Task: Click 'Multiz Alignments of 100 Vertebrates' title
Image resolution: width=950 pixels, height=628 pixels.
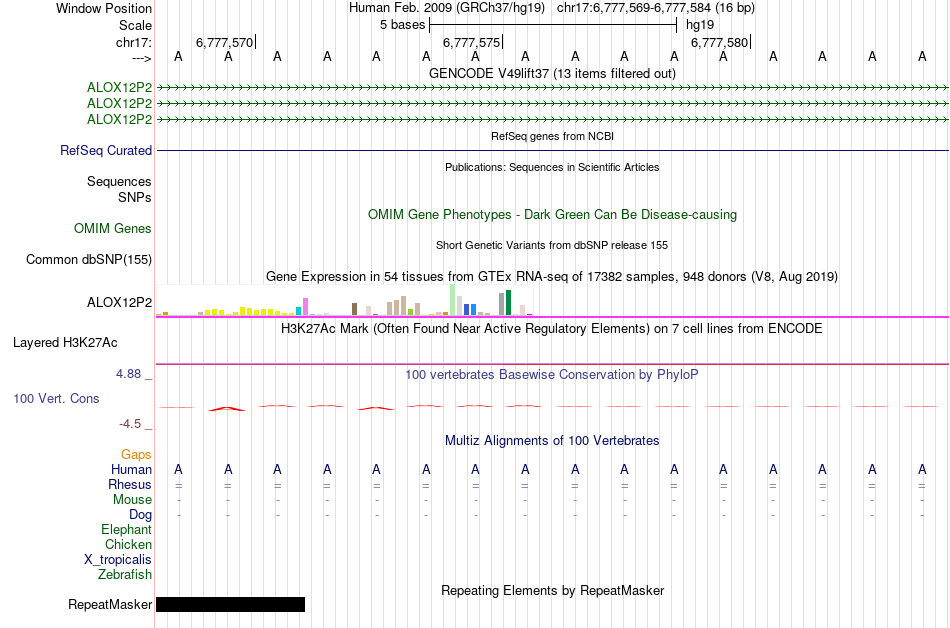Action: coord(552,440)
